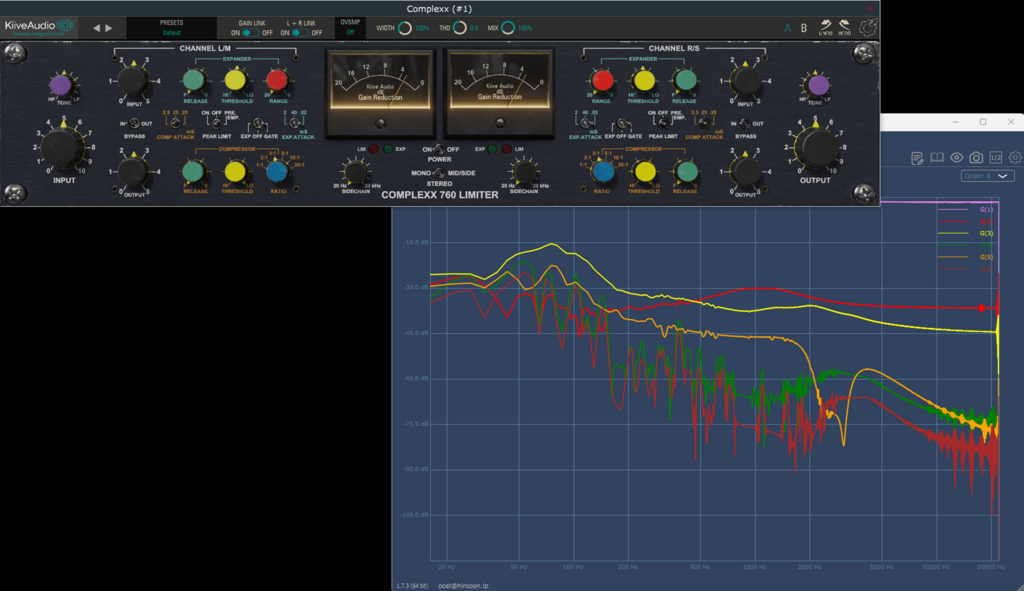Click the camera snapshot icon in analyzer
This screenshot has height=591, width=1024.
click(976, 157)
